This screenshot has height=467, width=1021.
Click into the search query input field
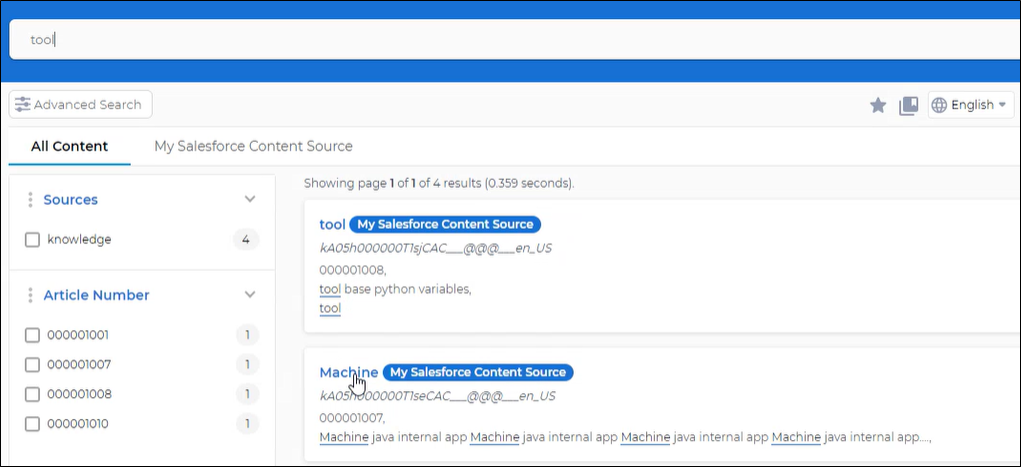tap(500, 40)
